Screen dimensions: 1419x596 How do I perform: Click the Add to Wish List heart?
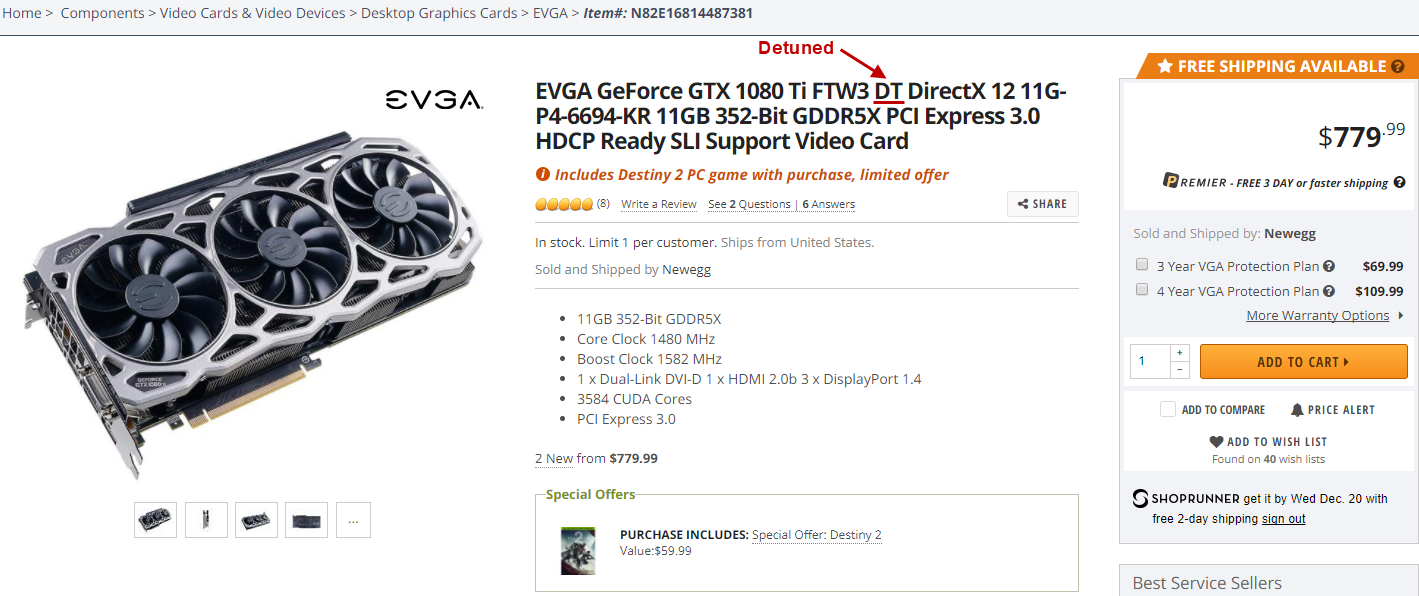[x=1216, y=442]
